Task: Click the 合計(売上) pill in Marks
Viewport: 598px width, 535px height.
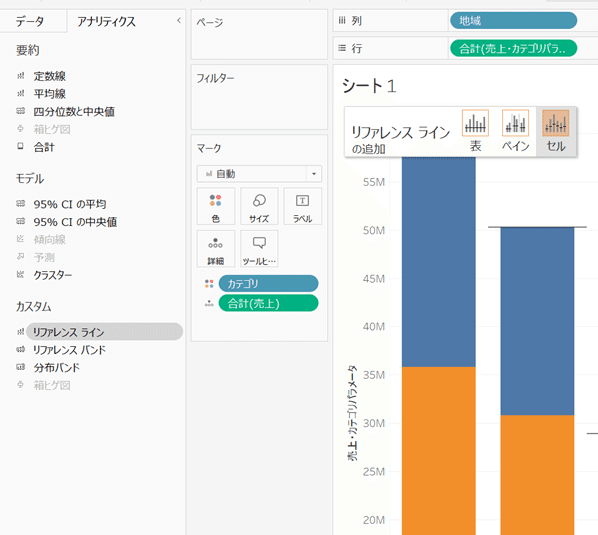Action: click(268, 304)
